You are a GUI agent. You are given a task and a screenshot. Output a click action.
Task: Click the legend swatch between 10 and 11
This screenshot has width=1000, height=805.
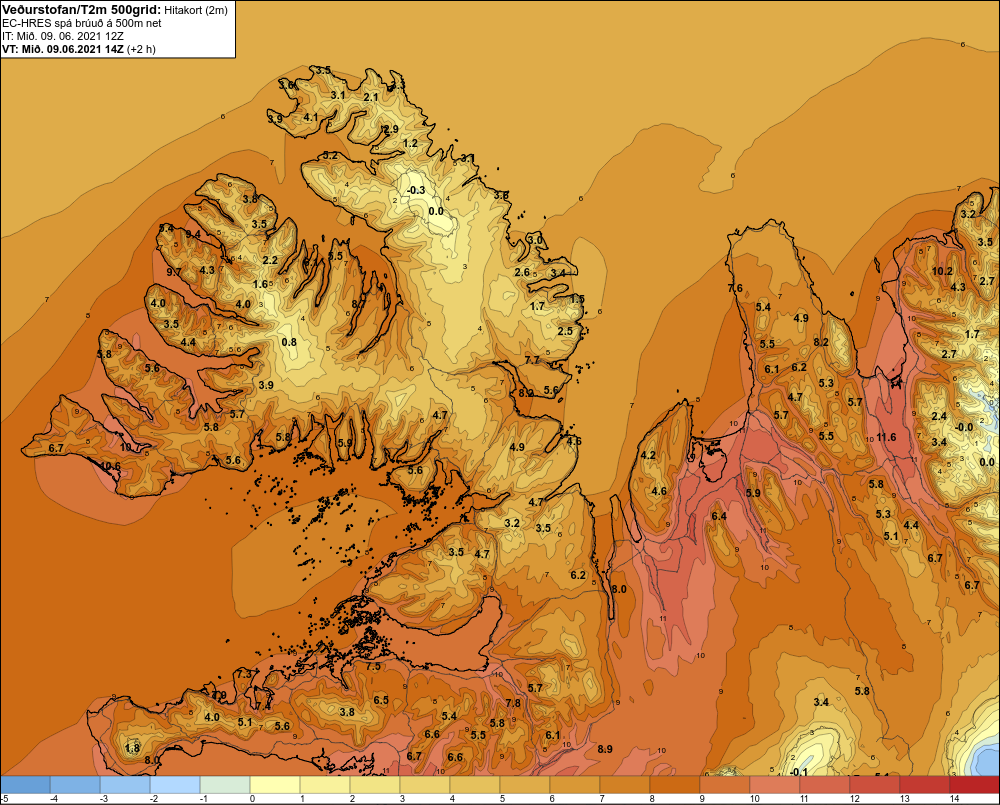(x=775, y=784)
